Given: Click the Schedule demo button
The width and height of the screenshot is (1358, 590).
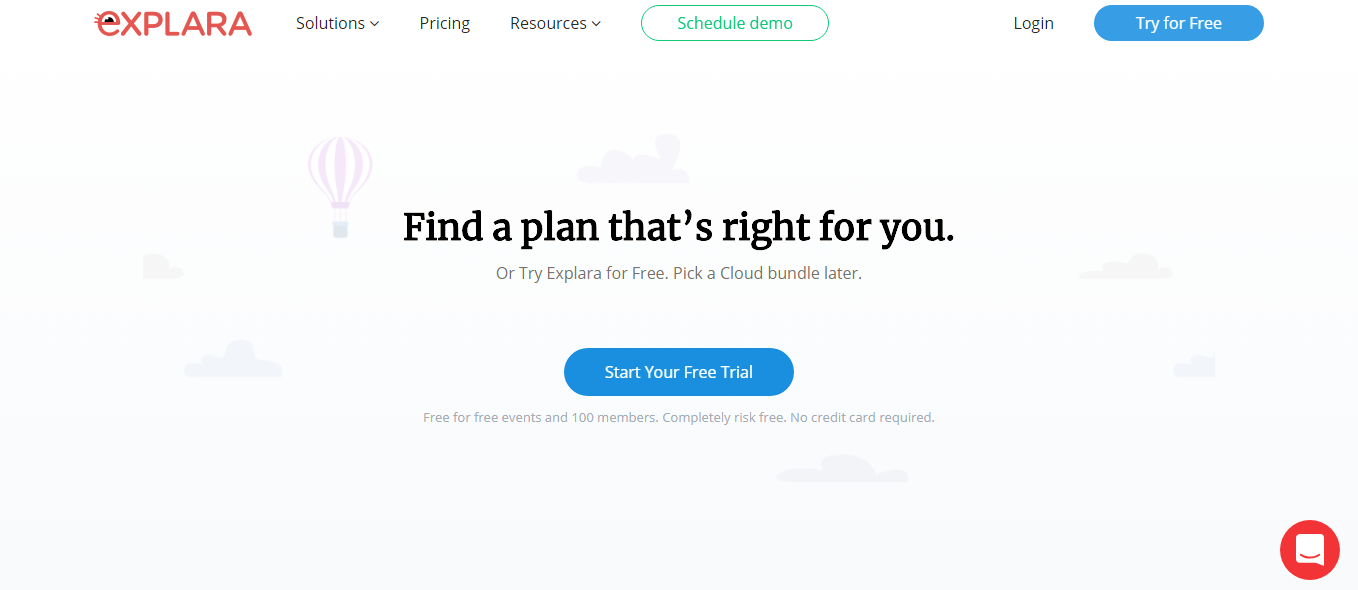Looking at the screenshot, I should click(x=735, y=23).
